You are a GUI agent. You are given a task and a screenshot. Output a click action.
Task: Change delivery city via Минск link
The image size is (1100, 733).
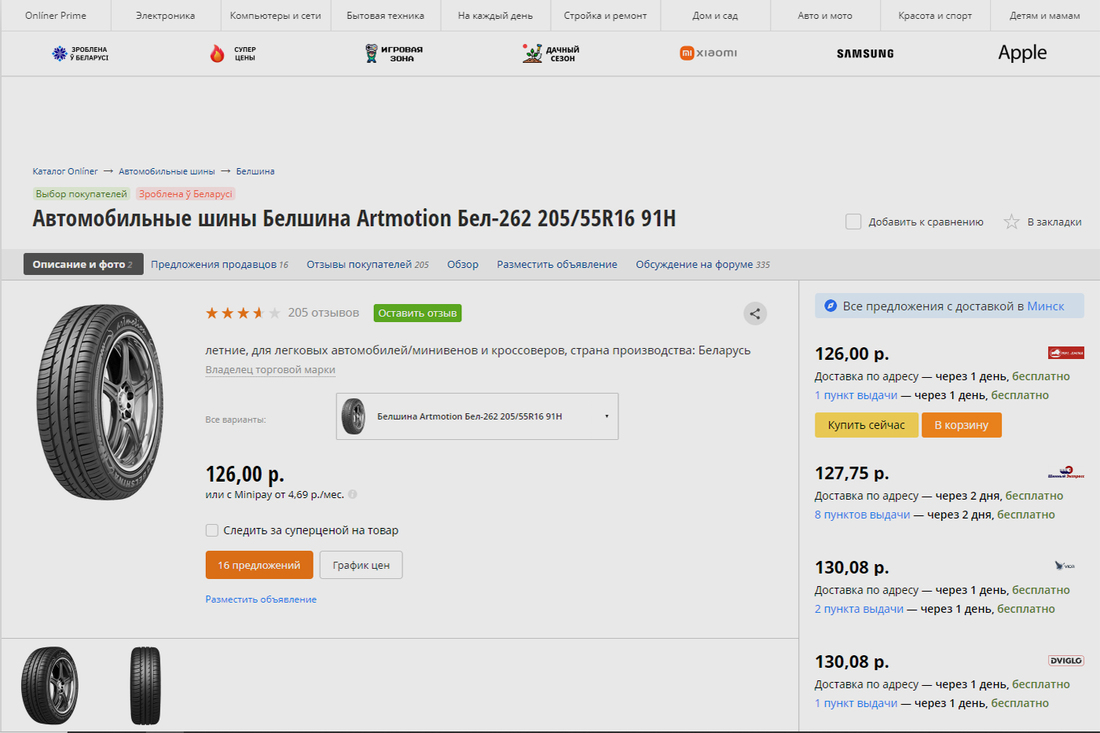pos(1045,306)
